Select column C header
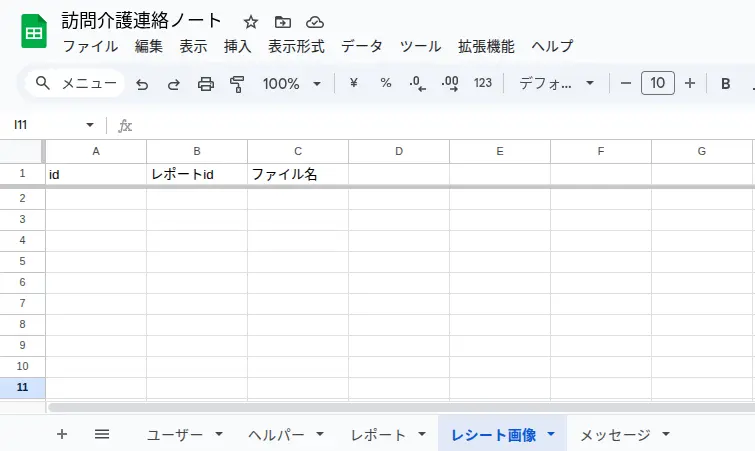 click(x=298, y=151)
